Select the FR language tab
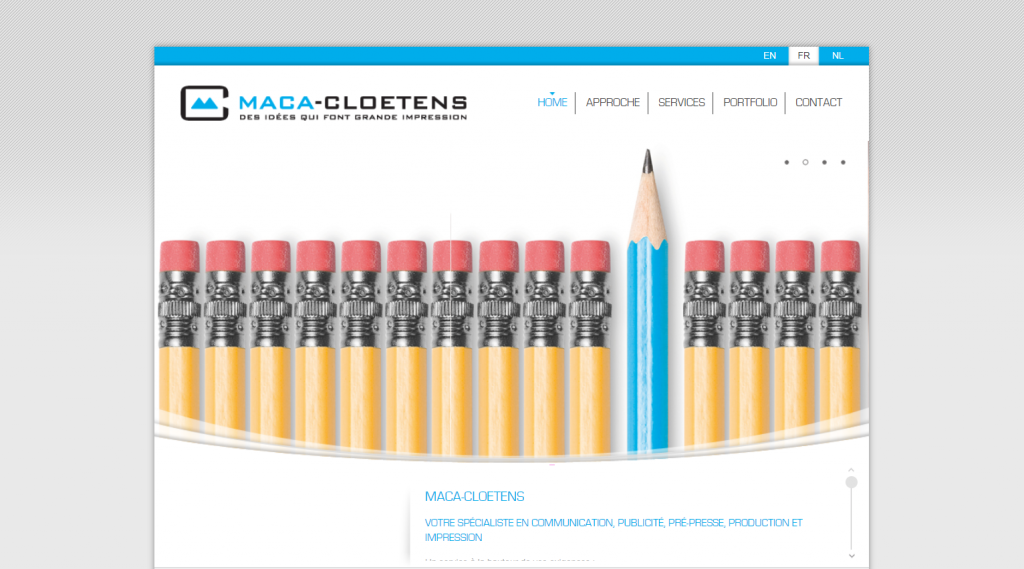This screenshot has height=569, width=1024. pos(803,56)
